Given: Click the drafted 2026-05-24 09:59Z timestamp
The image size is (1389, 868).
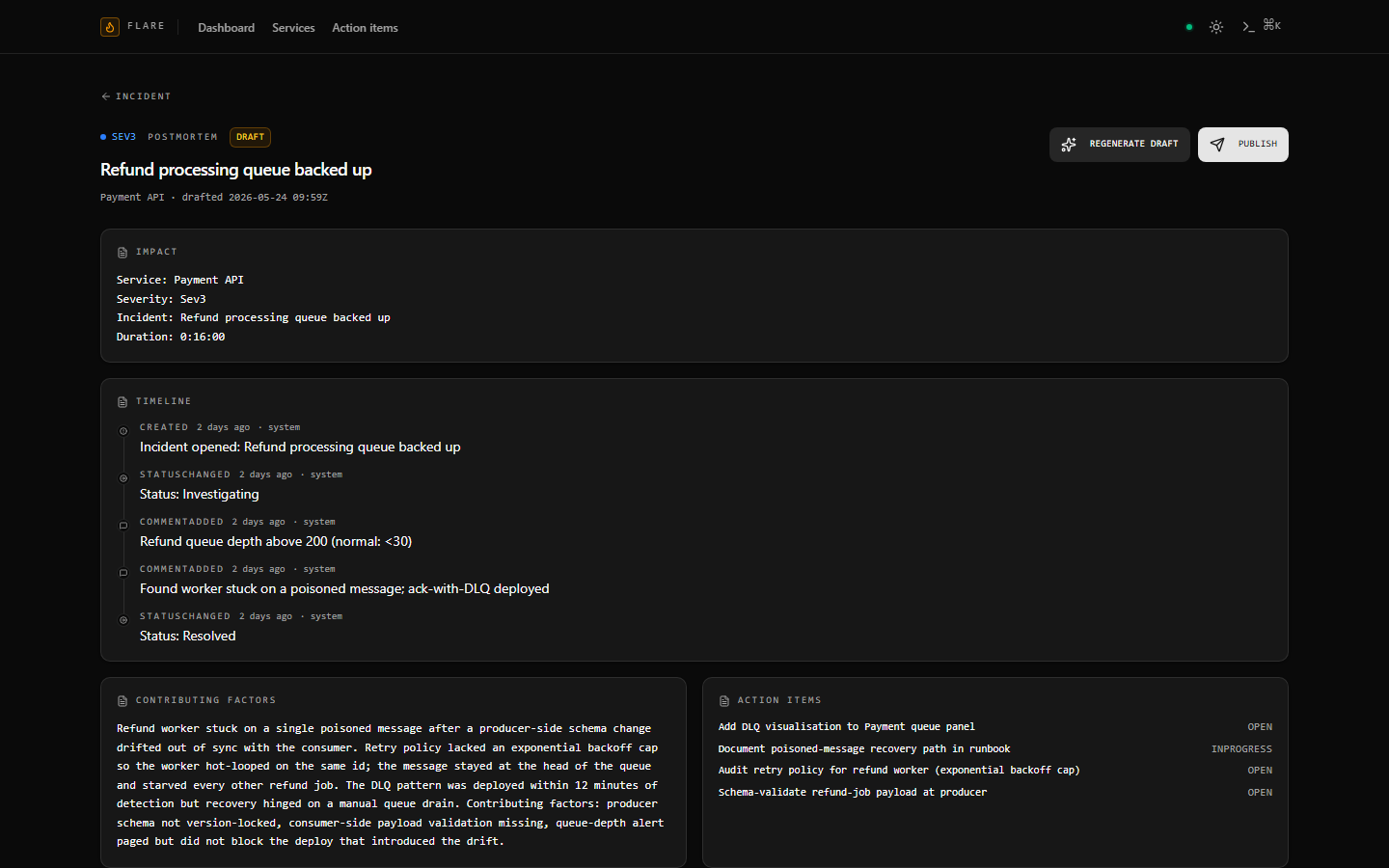Looking at the screenshot, I should tap(255, 198).
